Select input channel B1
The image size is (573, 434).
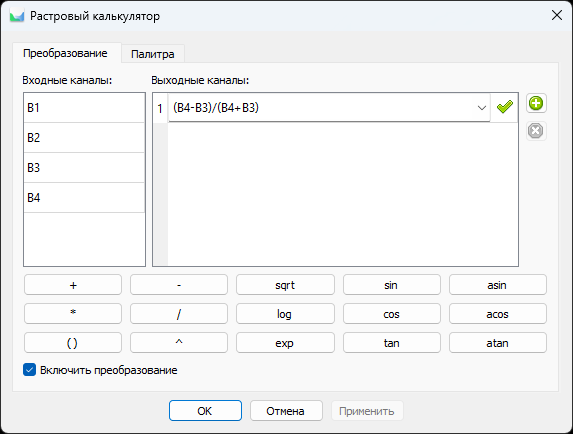(84, 108)
